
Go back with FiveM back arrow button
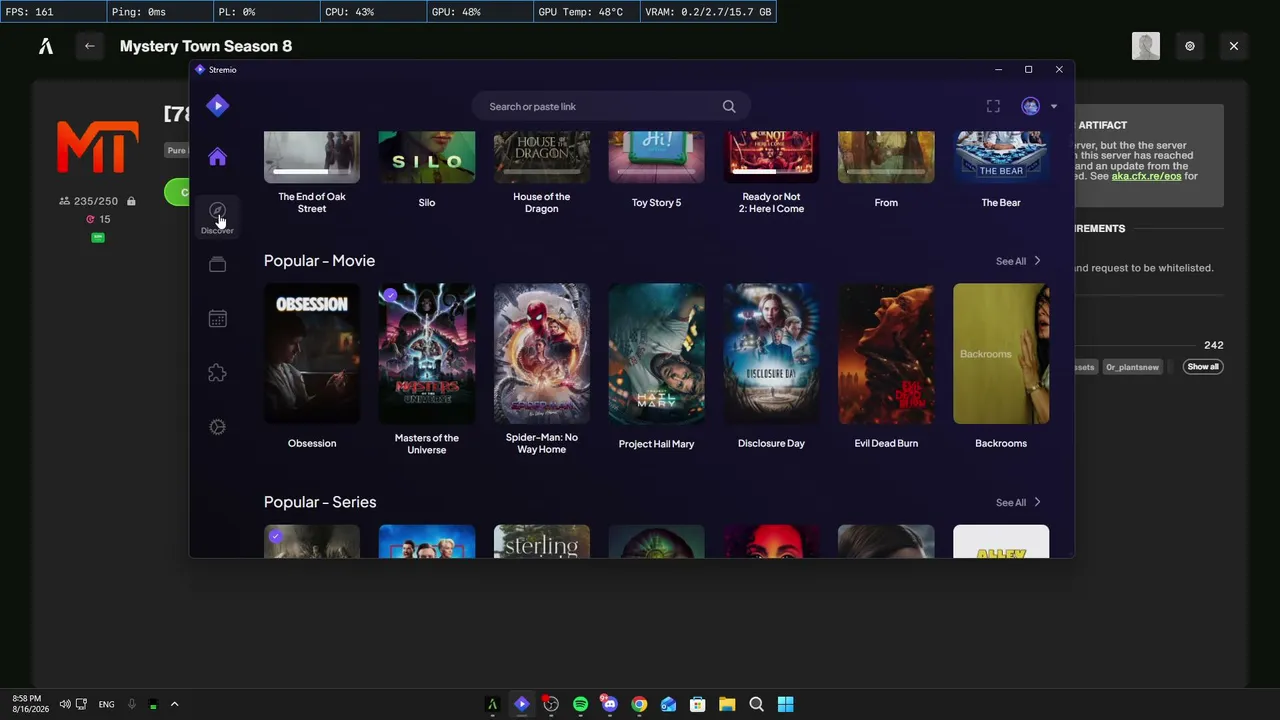point(90,46)
